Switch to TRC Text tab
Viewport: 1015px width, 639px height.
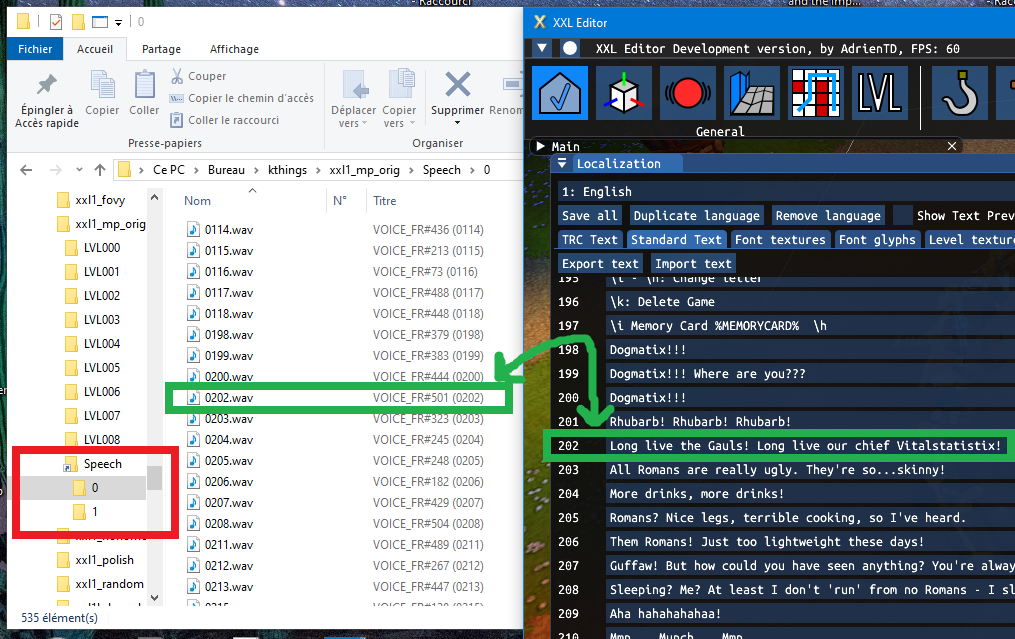click(590, 240)
